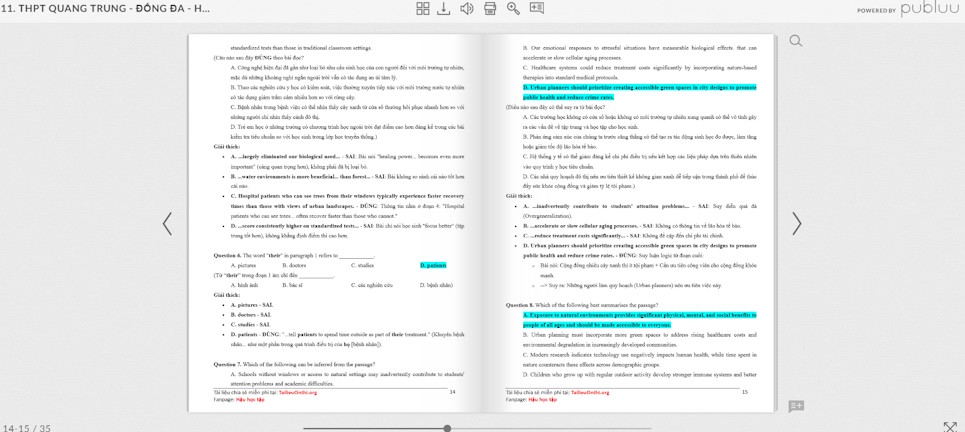The height and width of the screenshot is (432, 965).
Task: Click the add note icon in top toolbar
Action: click(x=537, y=8)
